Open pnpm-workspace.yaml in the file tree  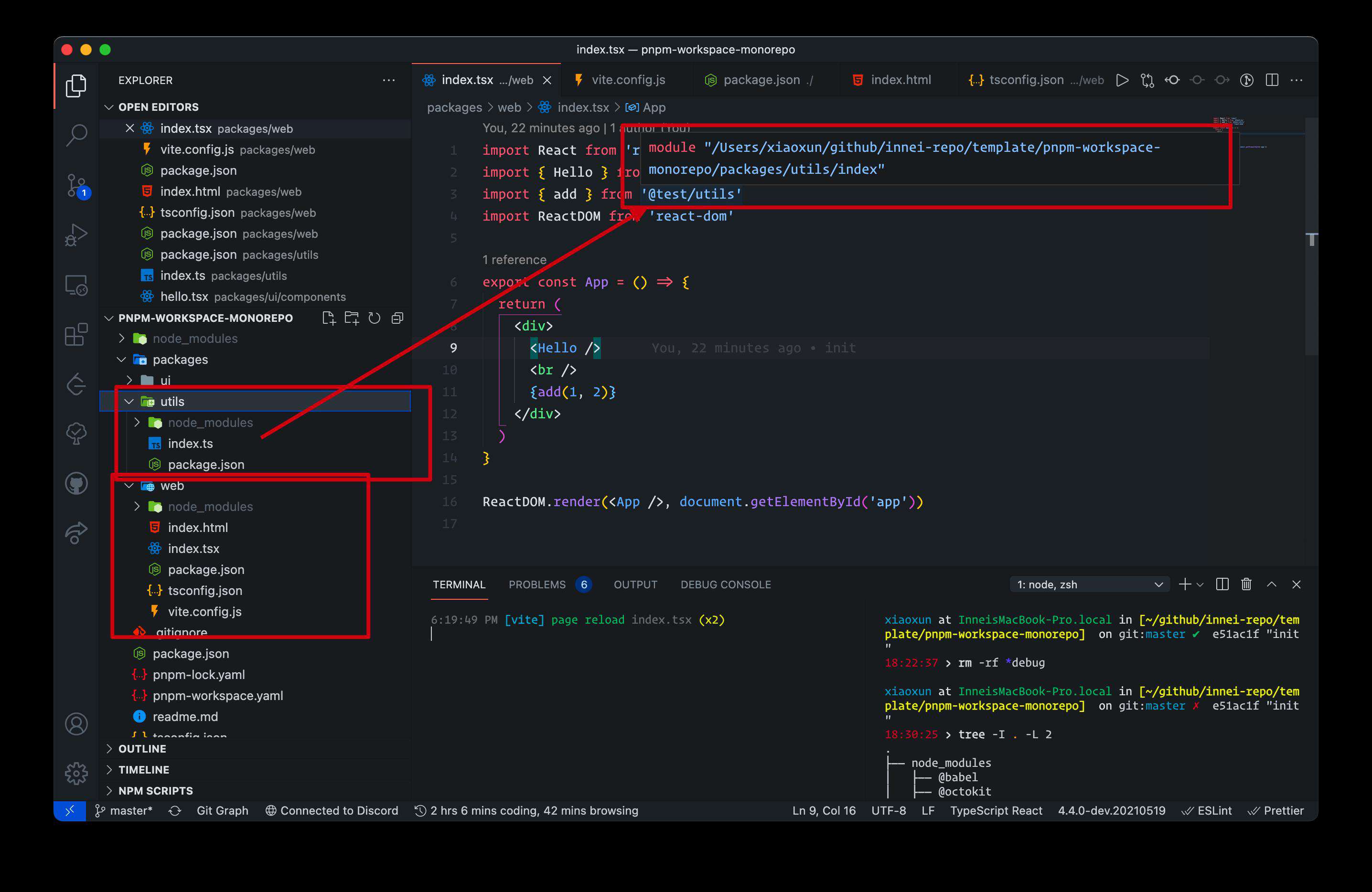[x=256, y=696]
